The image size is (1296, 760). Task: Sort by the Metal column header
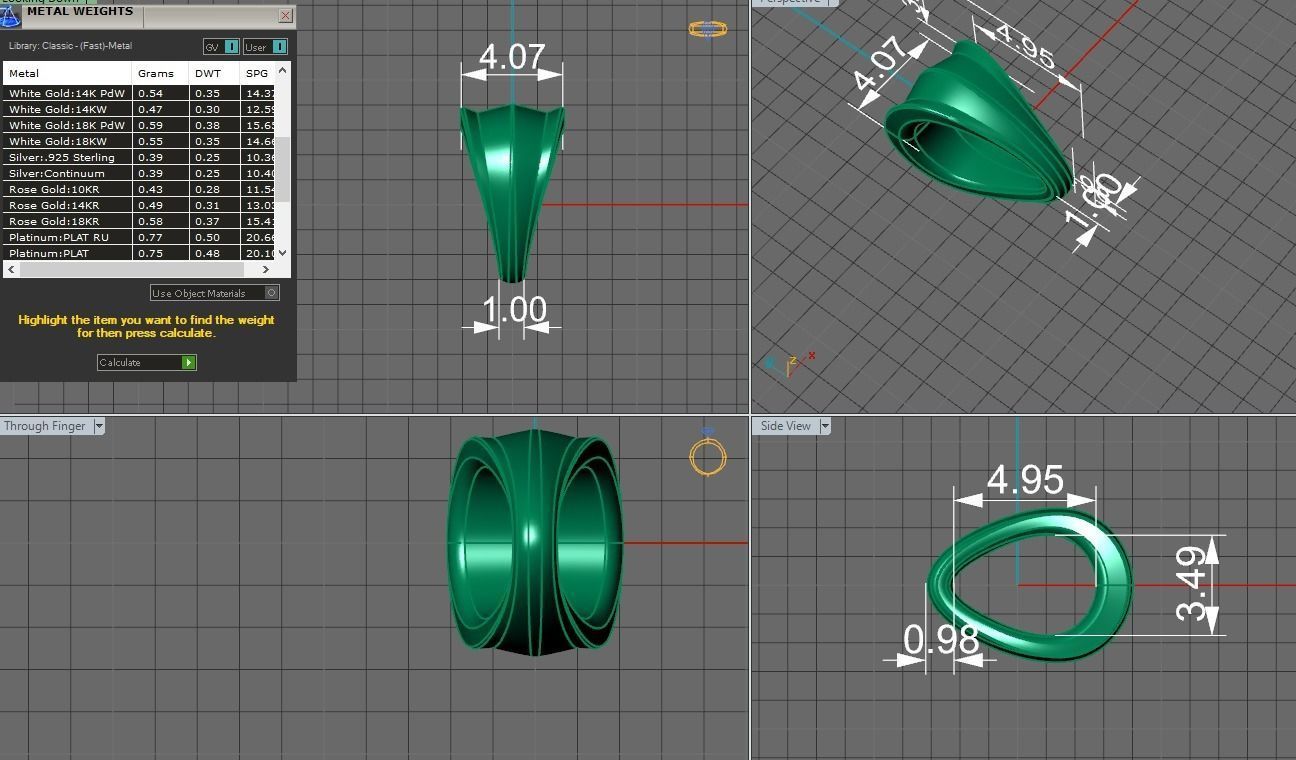67,73
